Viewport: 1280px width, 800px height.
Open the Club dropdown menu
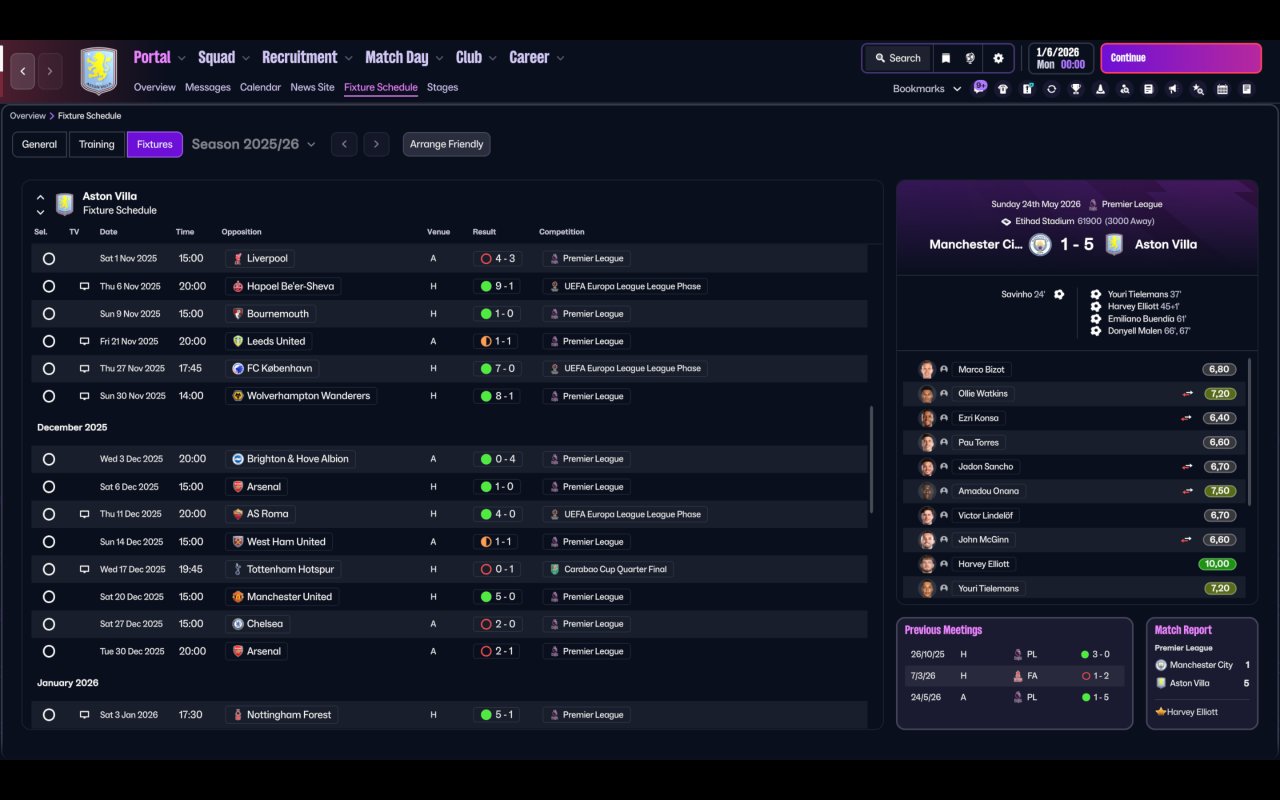476,57
